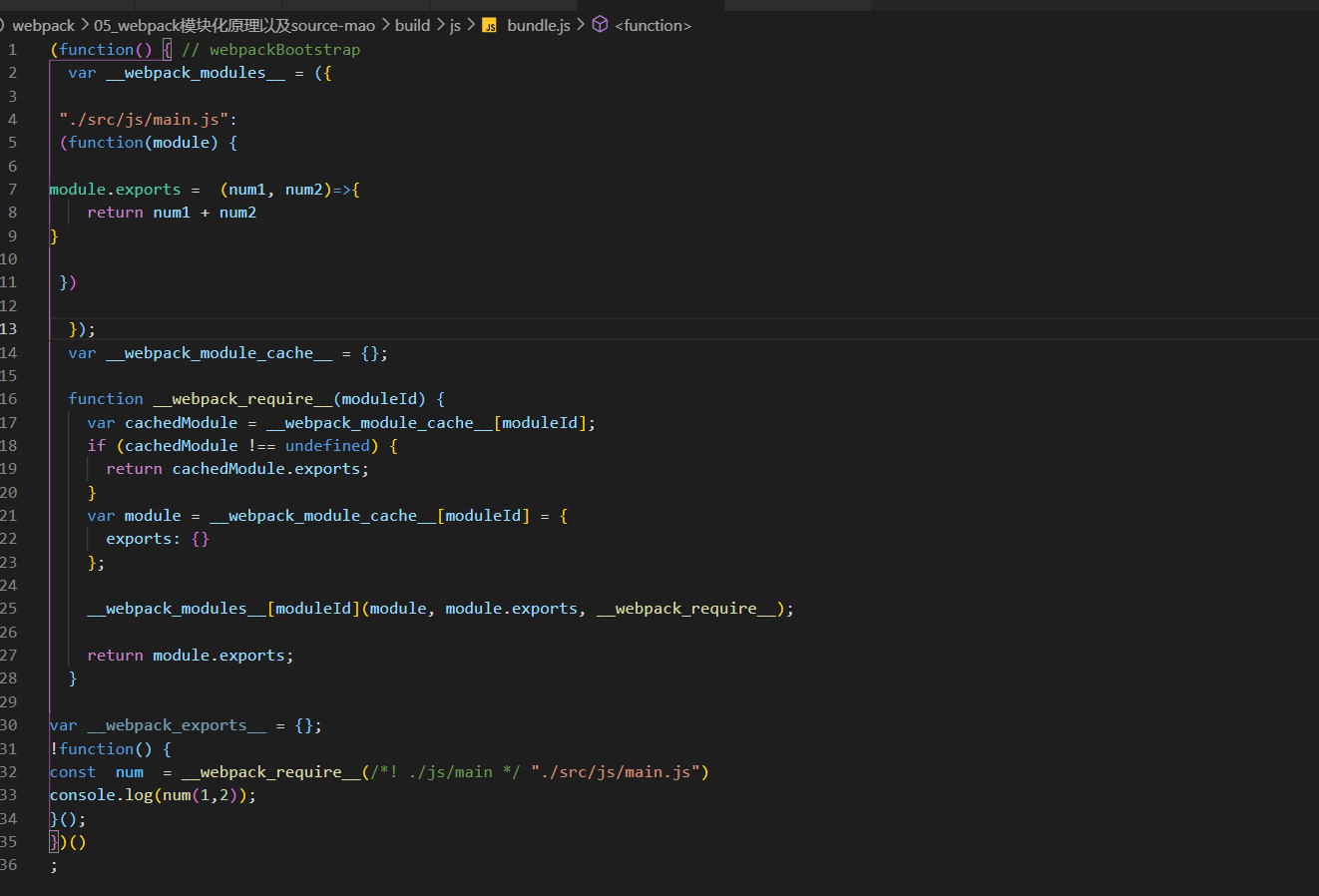
Task: Open the '05_webpack模块化原理以及source-mao' breadcrumb
Action: (x=234, y=26)
